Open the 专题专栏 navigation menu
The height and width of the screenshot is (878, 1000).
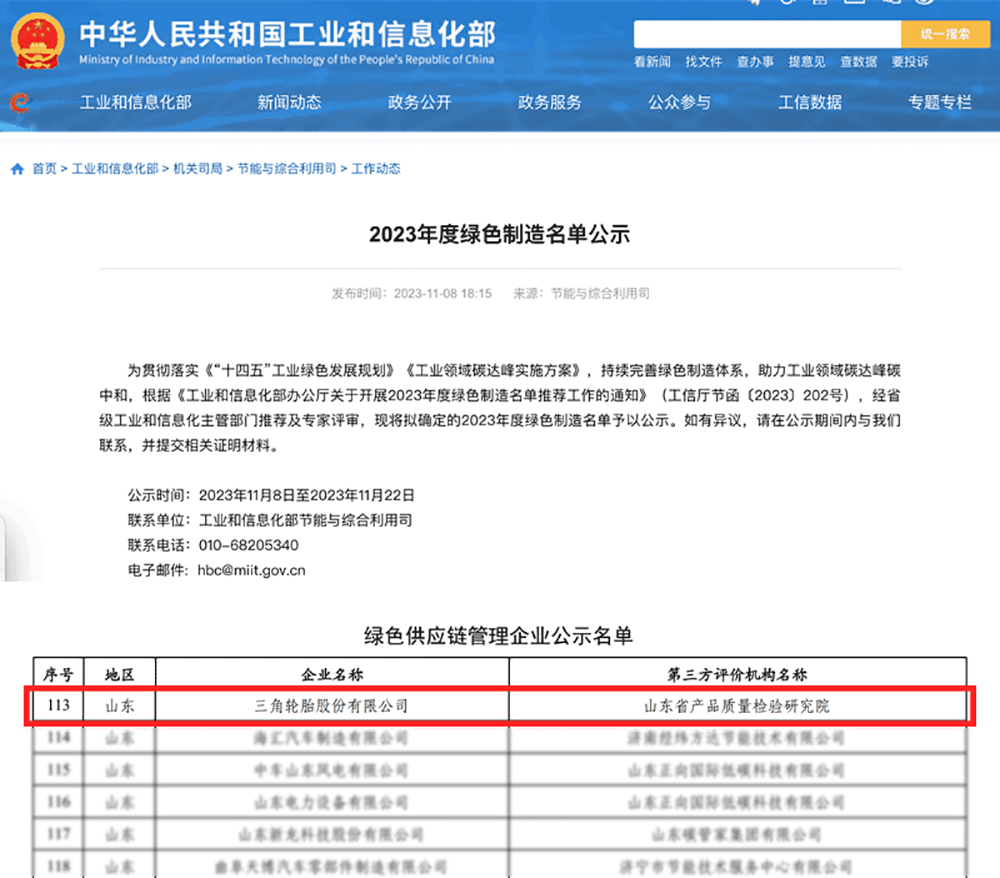pyautogui.click(x=938, y=103)
